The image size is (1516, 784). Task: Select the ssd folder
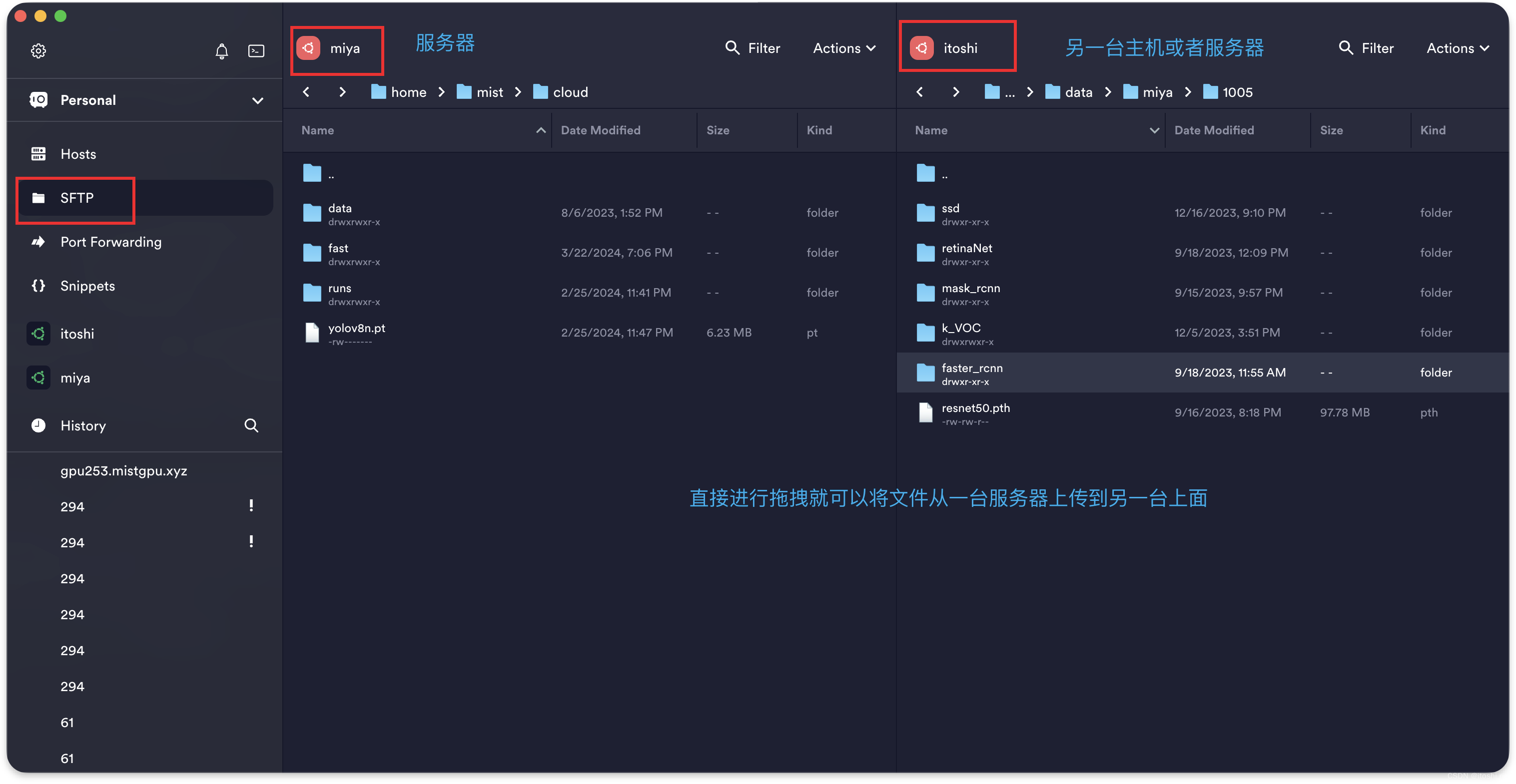[1203, 213]
